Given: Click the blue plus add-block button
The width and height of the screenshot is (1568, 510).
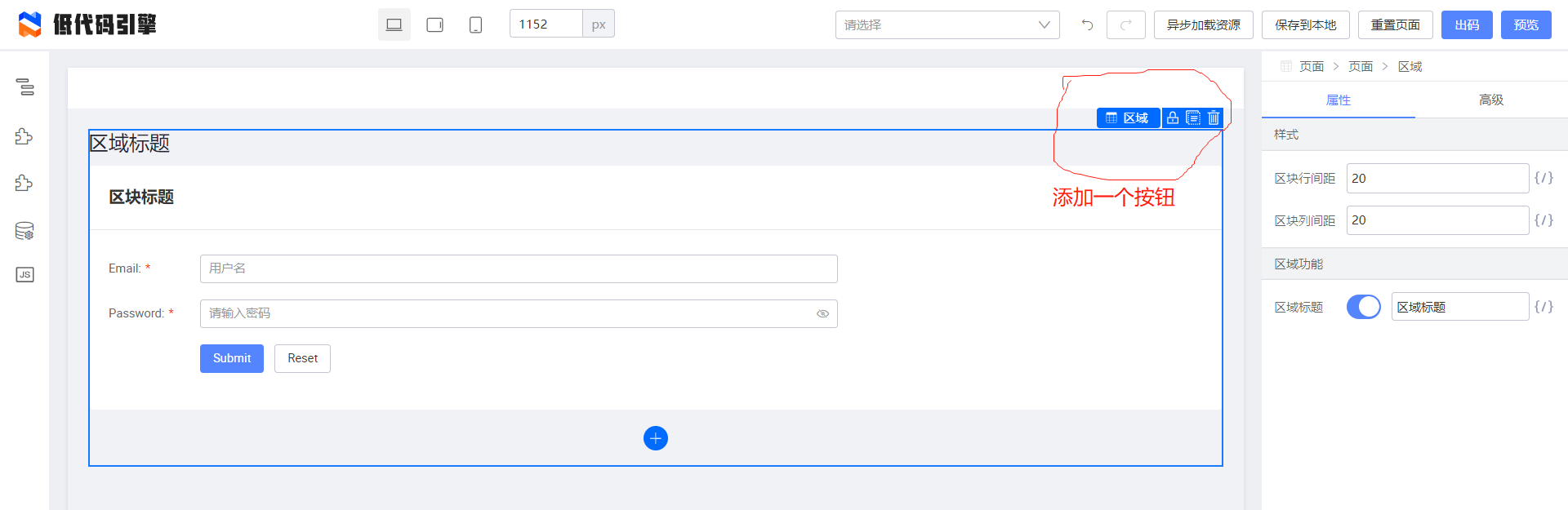Looking at the screenshot, I should point(655,438).
